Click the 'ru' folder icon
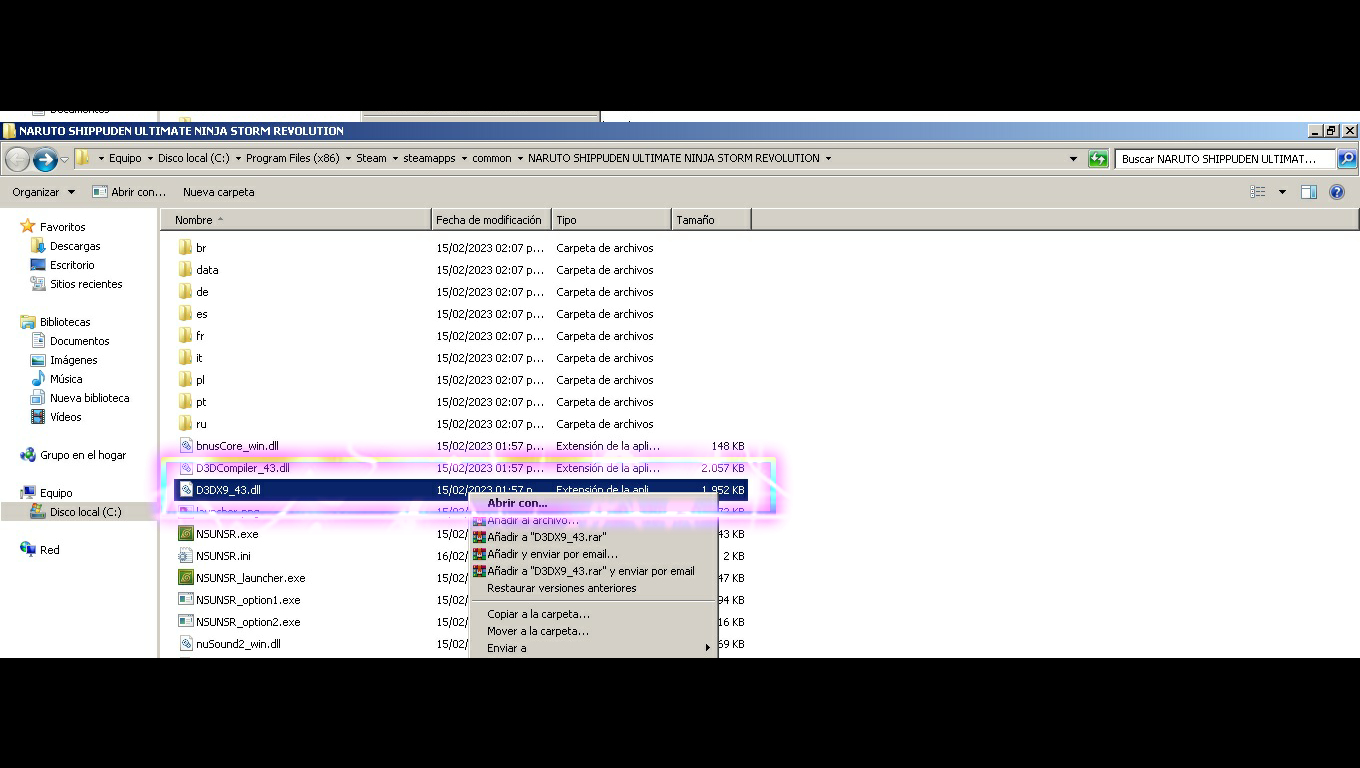 point(185,424)
